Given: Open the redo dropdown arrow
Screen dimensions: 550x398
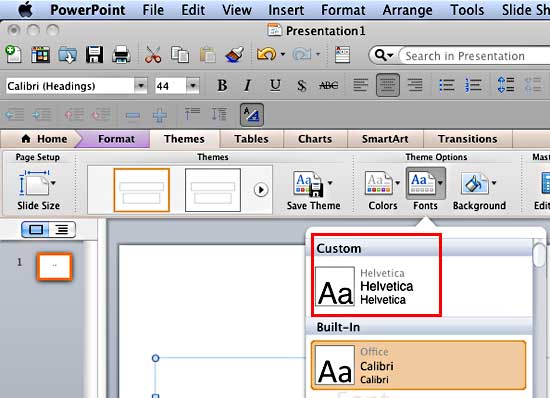Looking at the screenshot, I should [x=318, y=54].
